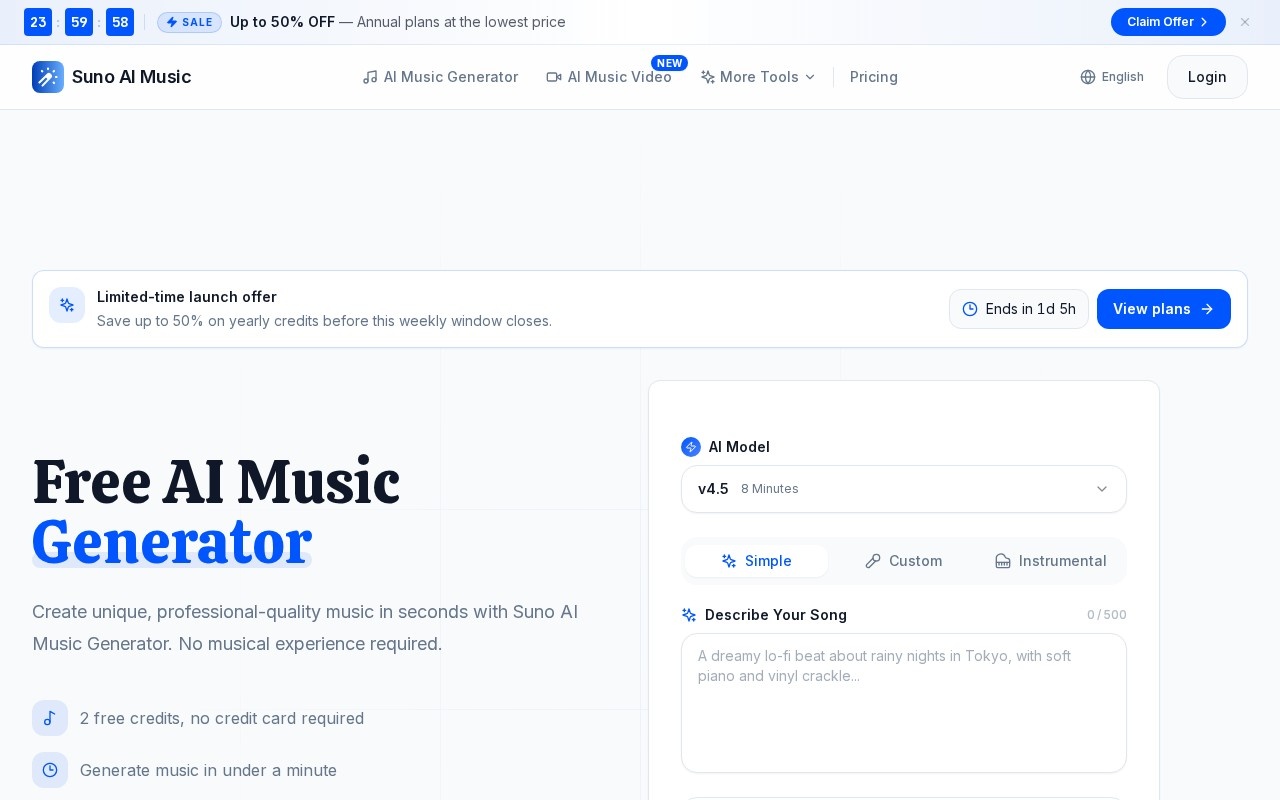The width and height of the screenshot is (1280, 800).
Task: Click the Ends in 1d 5h badge
Action: pyautogui.click(x=1019, y=309)
